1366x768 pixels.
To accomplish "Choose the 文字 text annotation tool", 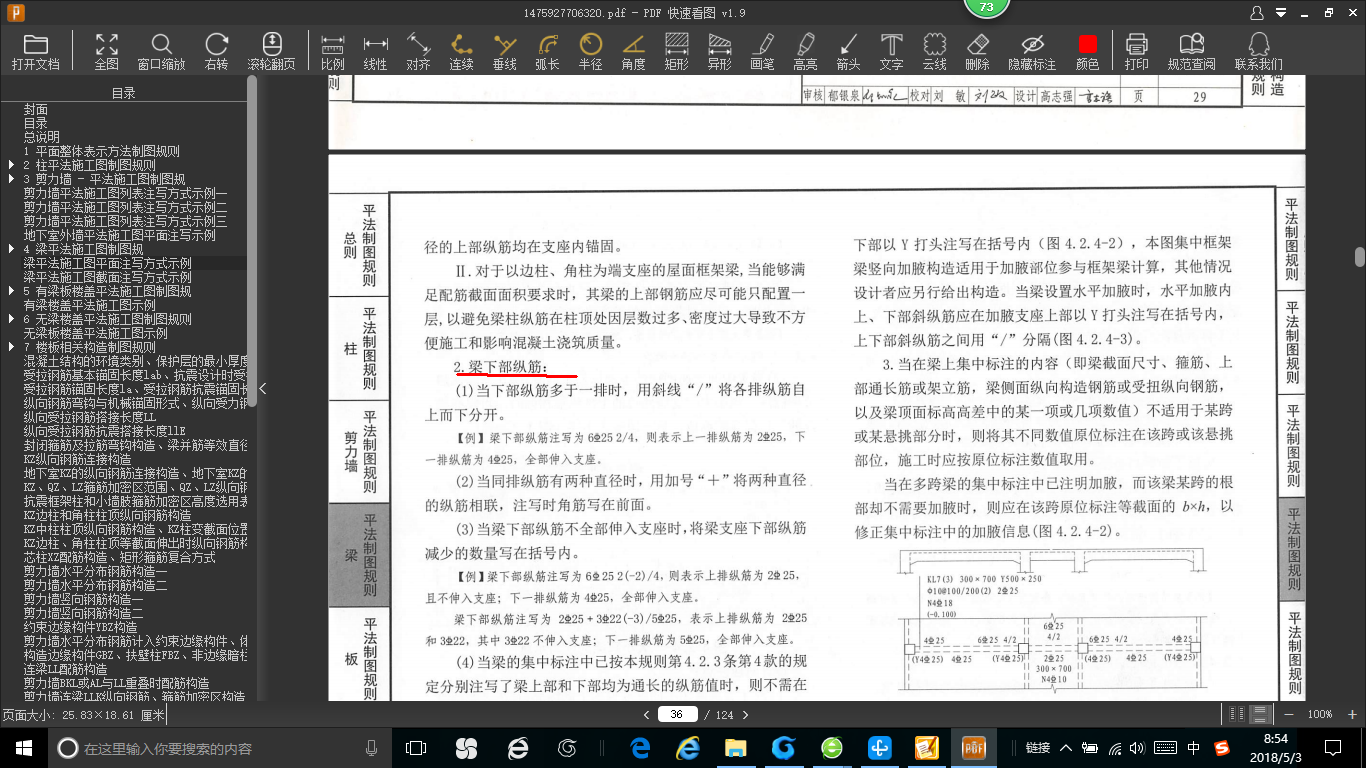I will (x=890, y=47).
